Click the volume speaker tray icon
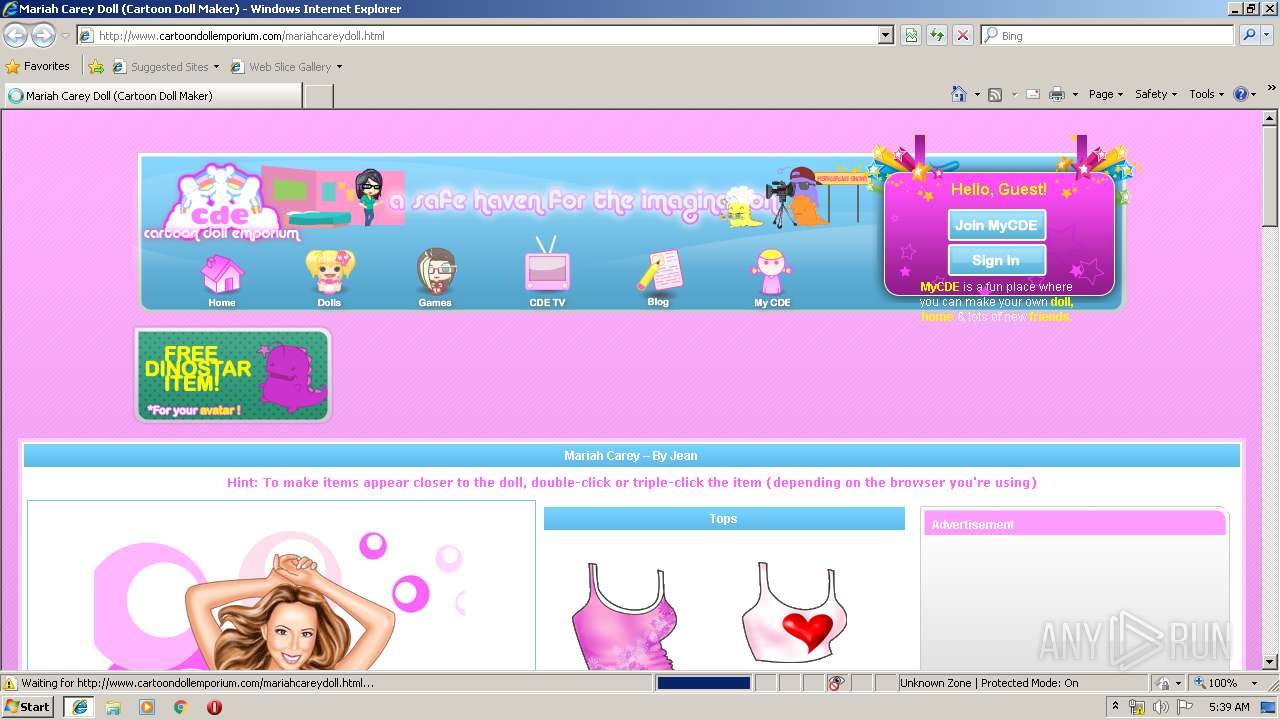Viewport: 1280px width, 720px height. [x=1160, y=707]
